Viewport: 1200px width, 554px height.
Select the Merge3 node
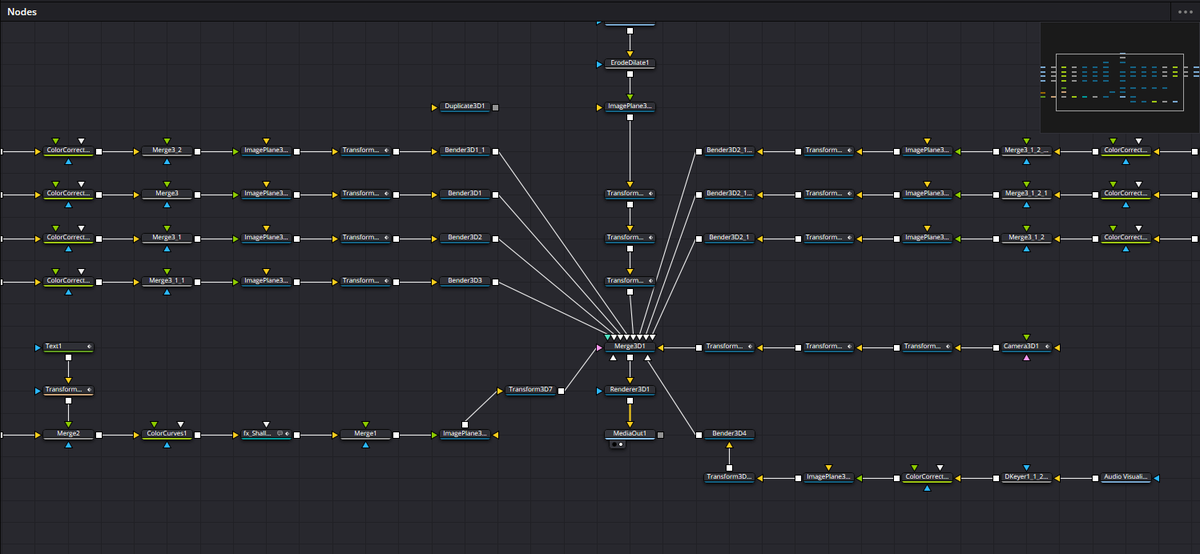click(x=166, y=194)
